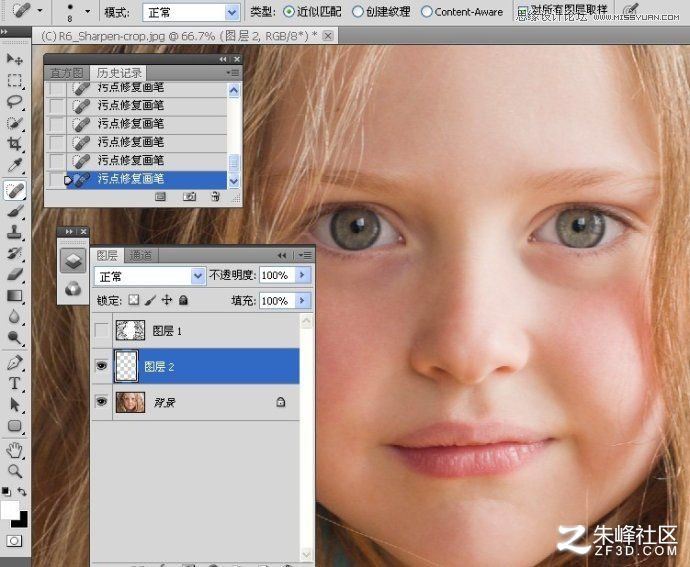Choose the 创建纹理 type option
Viewport: 690px width, 567px height.
358,12
